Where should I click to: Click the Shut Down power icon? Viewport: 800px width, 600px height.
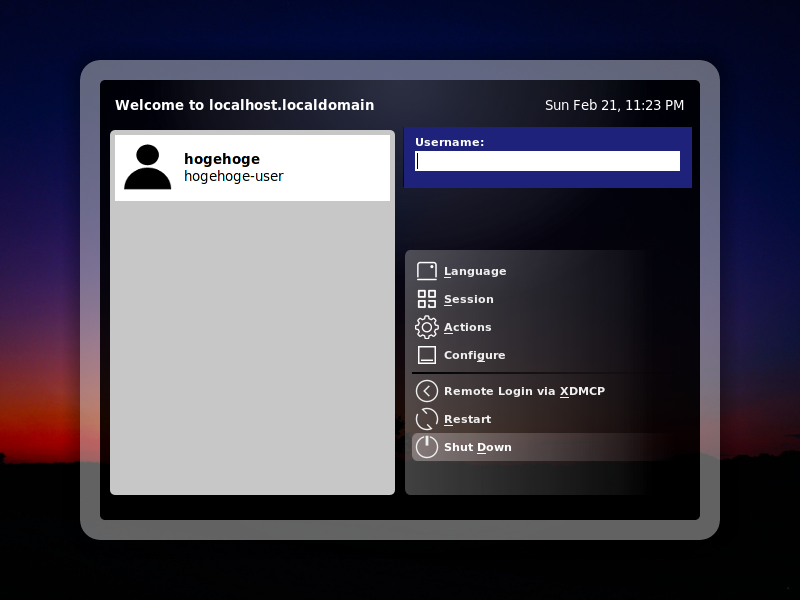point(427,447)
